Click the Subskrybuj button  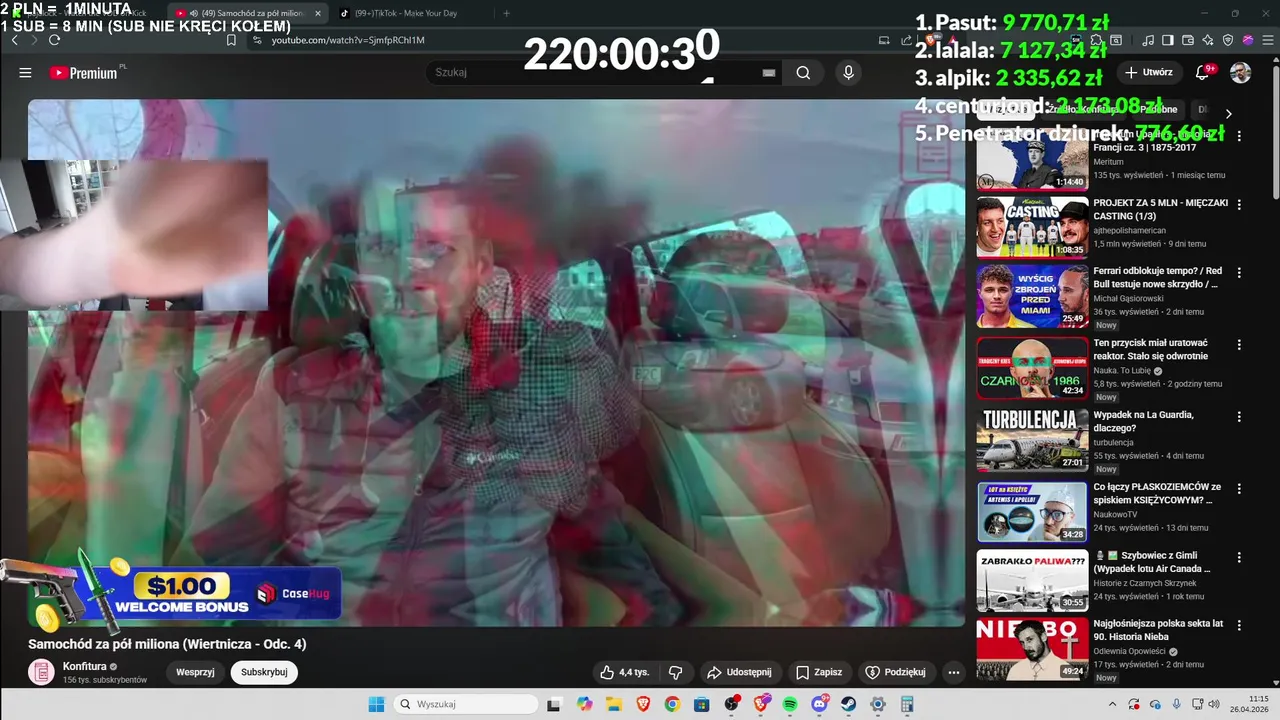point(264,672)
